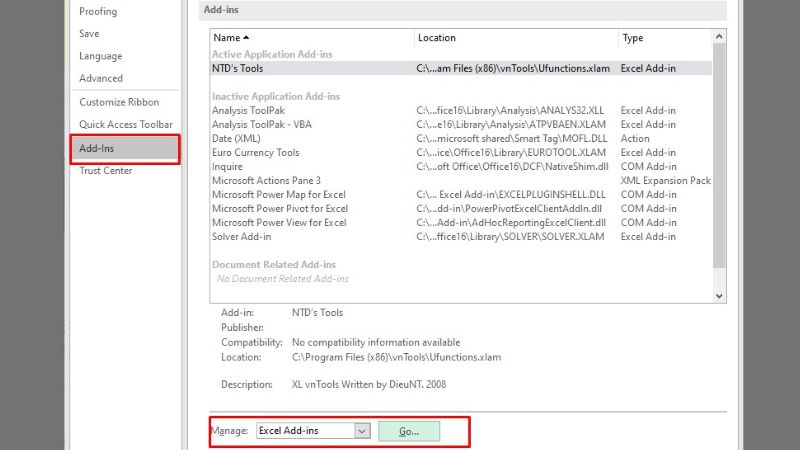Click the ATPVBAEN.XLAM location cell
The width and height of the screenshot is (800, 450).
(511, 124)
